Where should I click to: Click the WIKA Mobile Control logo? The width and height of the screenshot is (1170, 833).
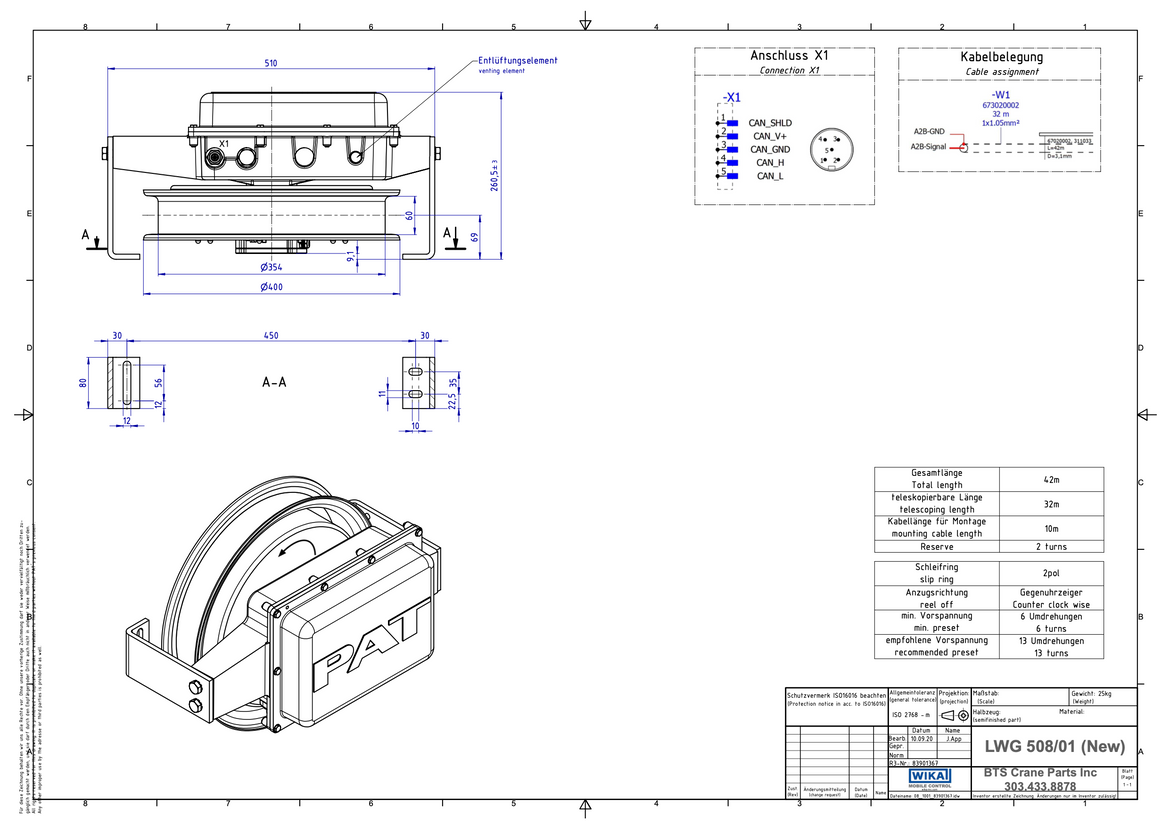click(x=929, y=778)
